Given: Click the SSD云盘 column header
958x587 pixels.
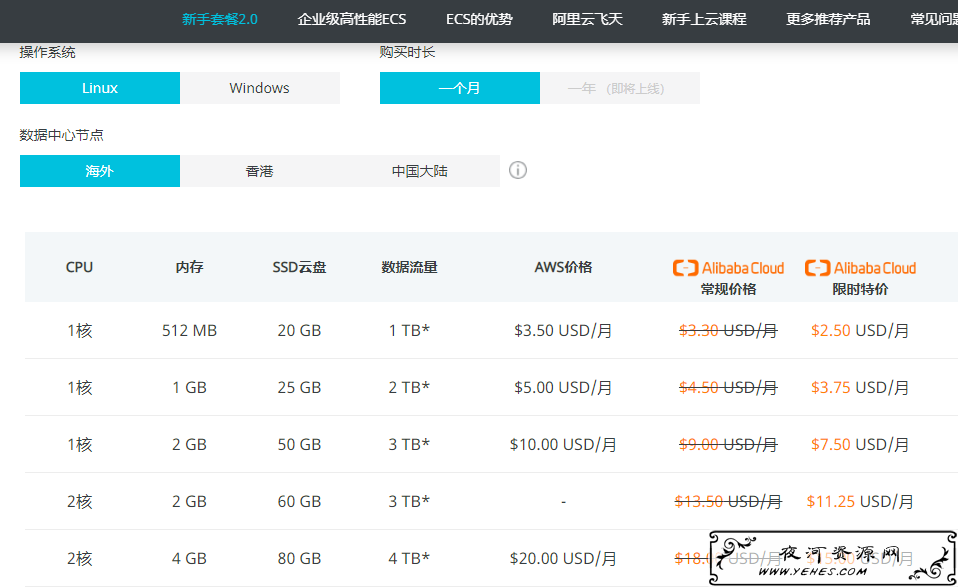Looking at the screenshot, I should [x=299, y=267].
